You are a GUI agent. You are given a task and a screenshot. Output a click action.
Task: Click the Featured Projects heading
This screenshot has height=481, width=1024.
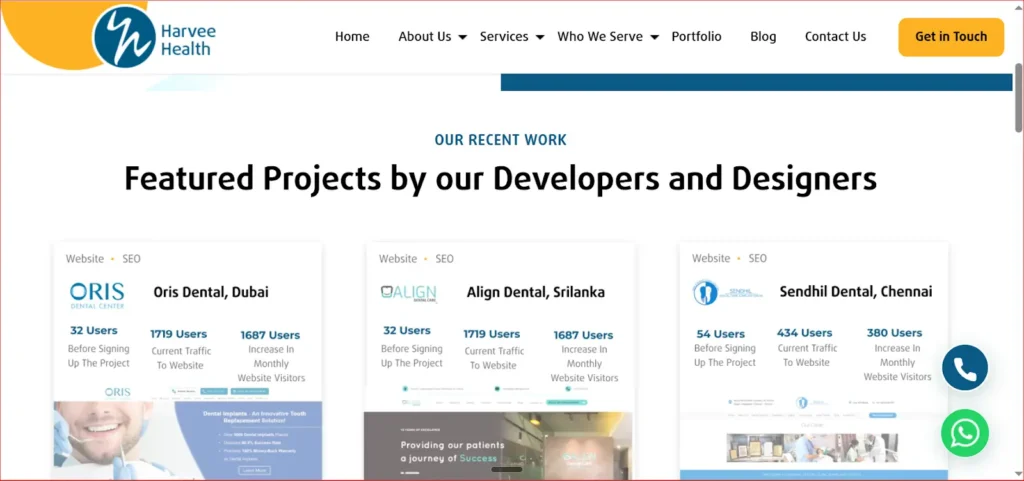(500, 178)
